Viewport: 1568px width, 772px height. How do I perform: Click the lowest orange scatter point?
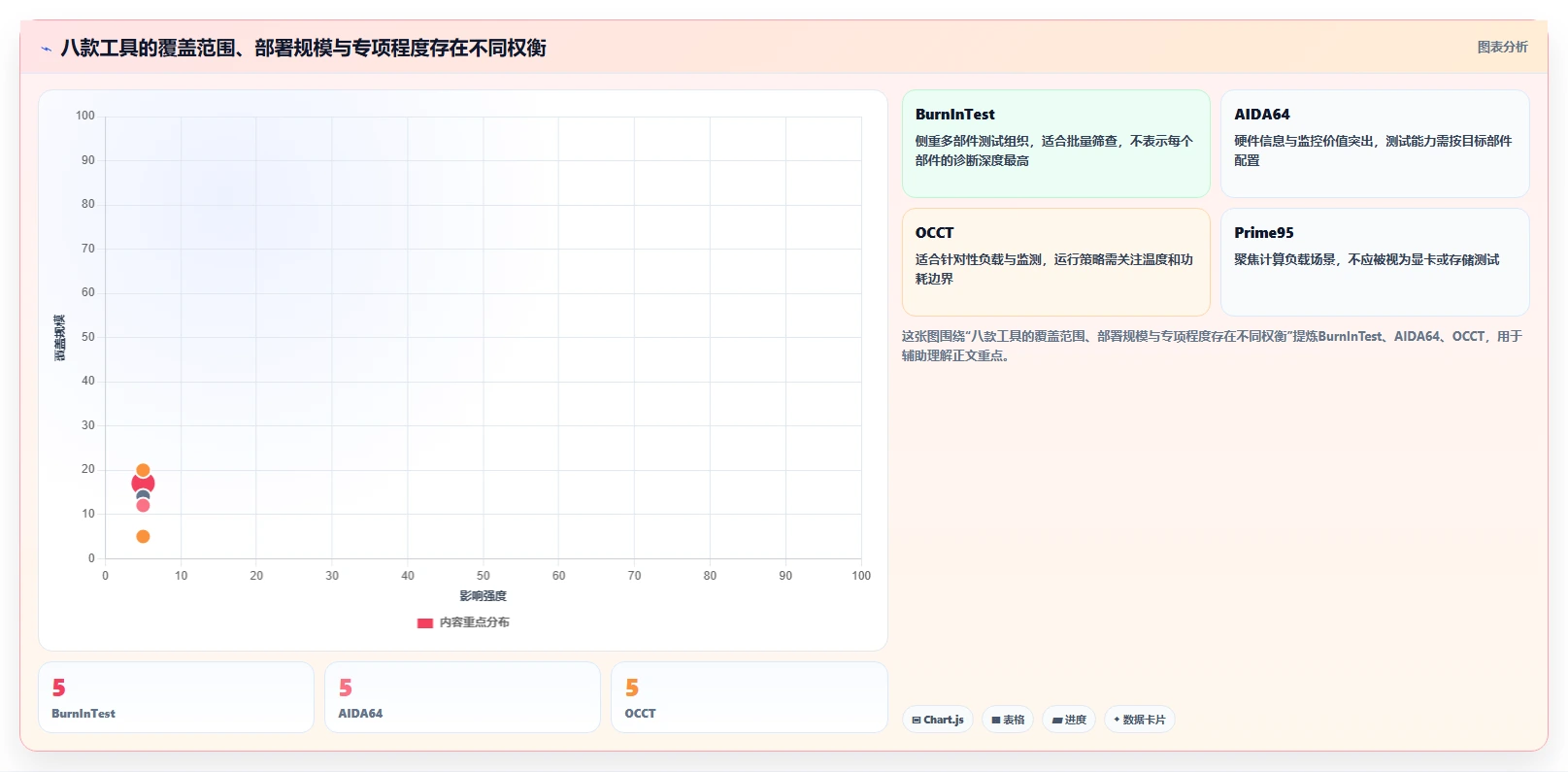[x=143, y=537]
